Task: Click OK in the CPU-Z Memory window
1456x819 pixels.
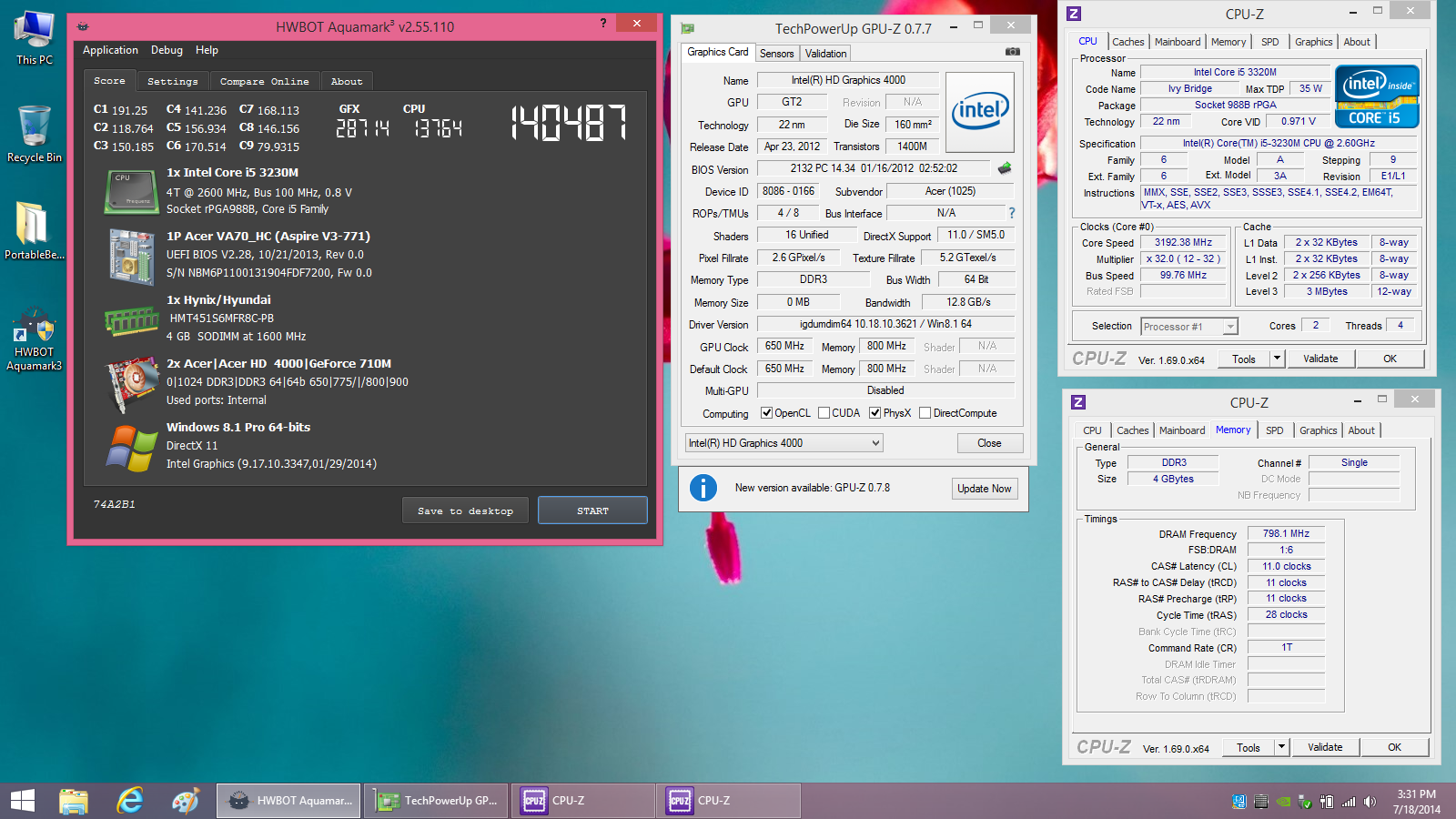Action: [x=1394, y=747]
